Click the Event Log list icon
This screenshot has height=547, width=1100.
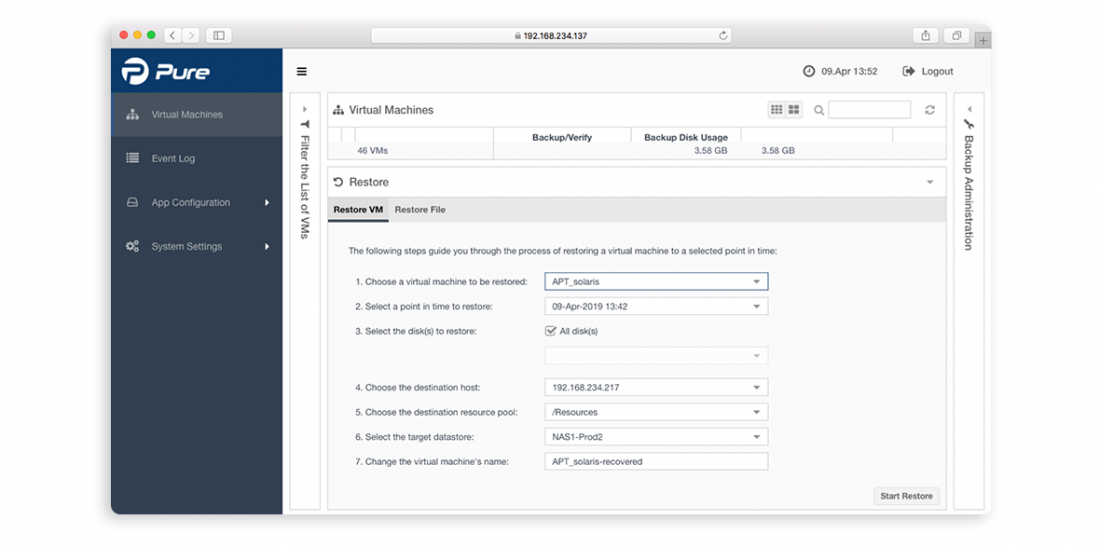(x=132, y=158)
